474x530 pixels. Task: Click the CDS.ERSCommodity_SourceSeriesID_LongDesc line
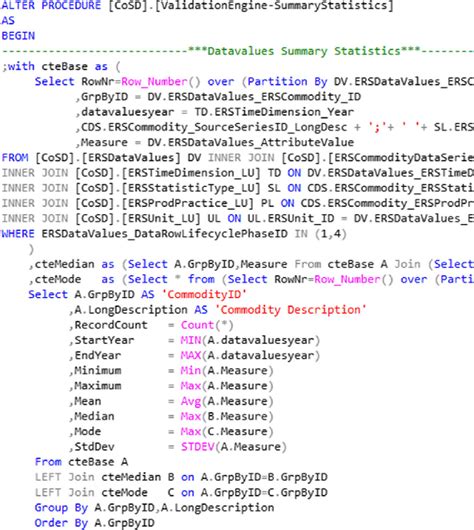[275, 127]
